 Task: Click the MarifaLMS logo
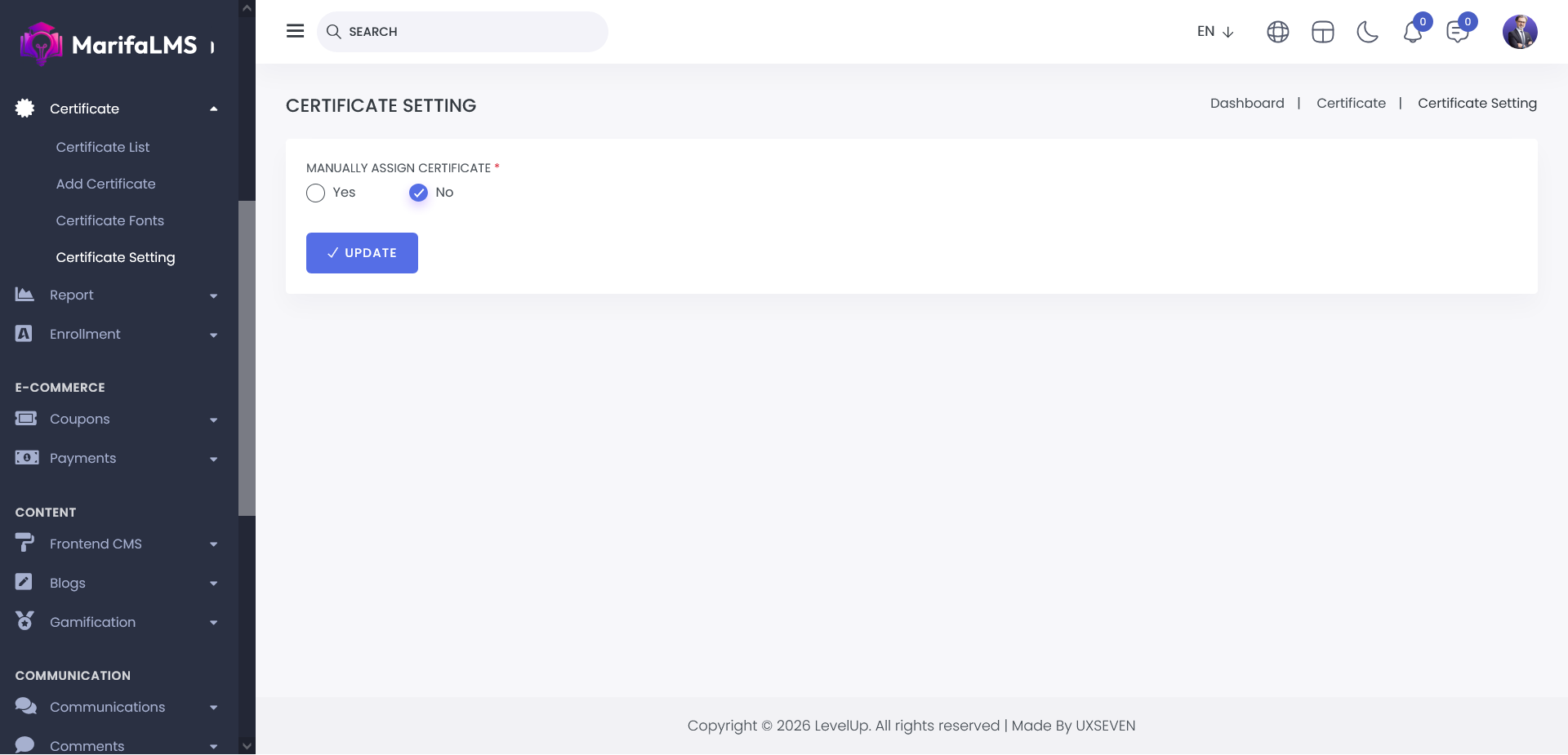pyautogui.click(x=109, y=44)
